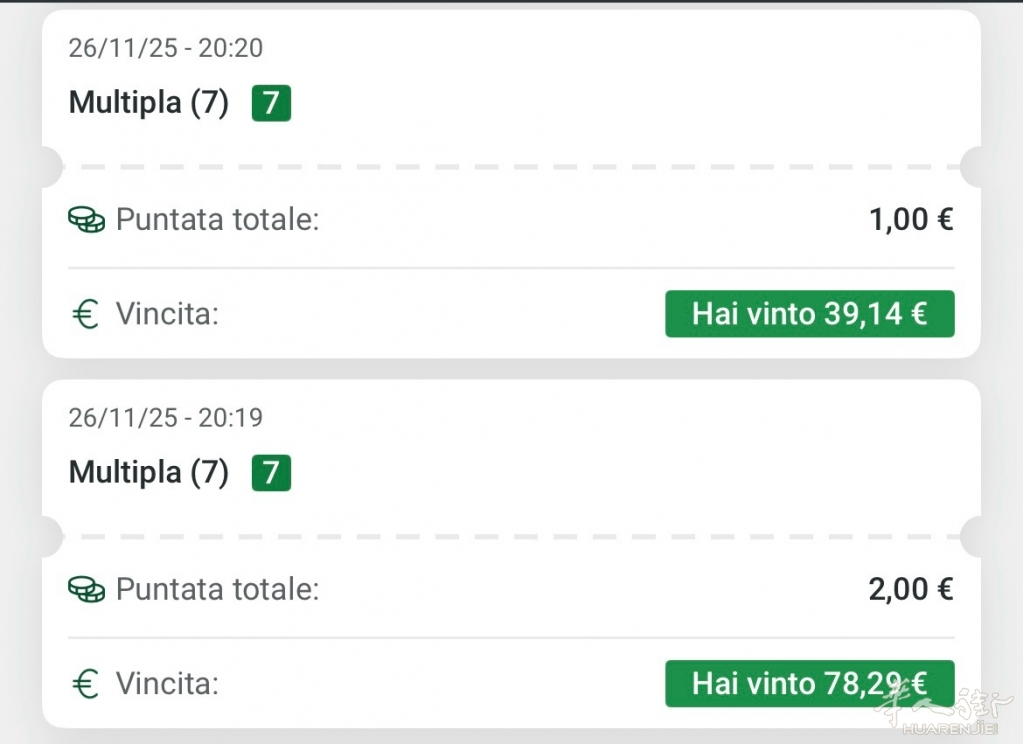Screen dimensions: 1023x744
Task: Click "Vincita:" label on the 78,29 € ticket
Action: pyautogui.click(x=167, y=685)
